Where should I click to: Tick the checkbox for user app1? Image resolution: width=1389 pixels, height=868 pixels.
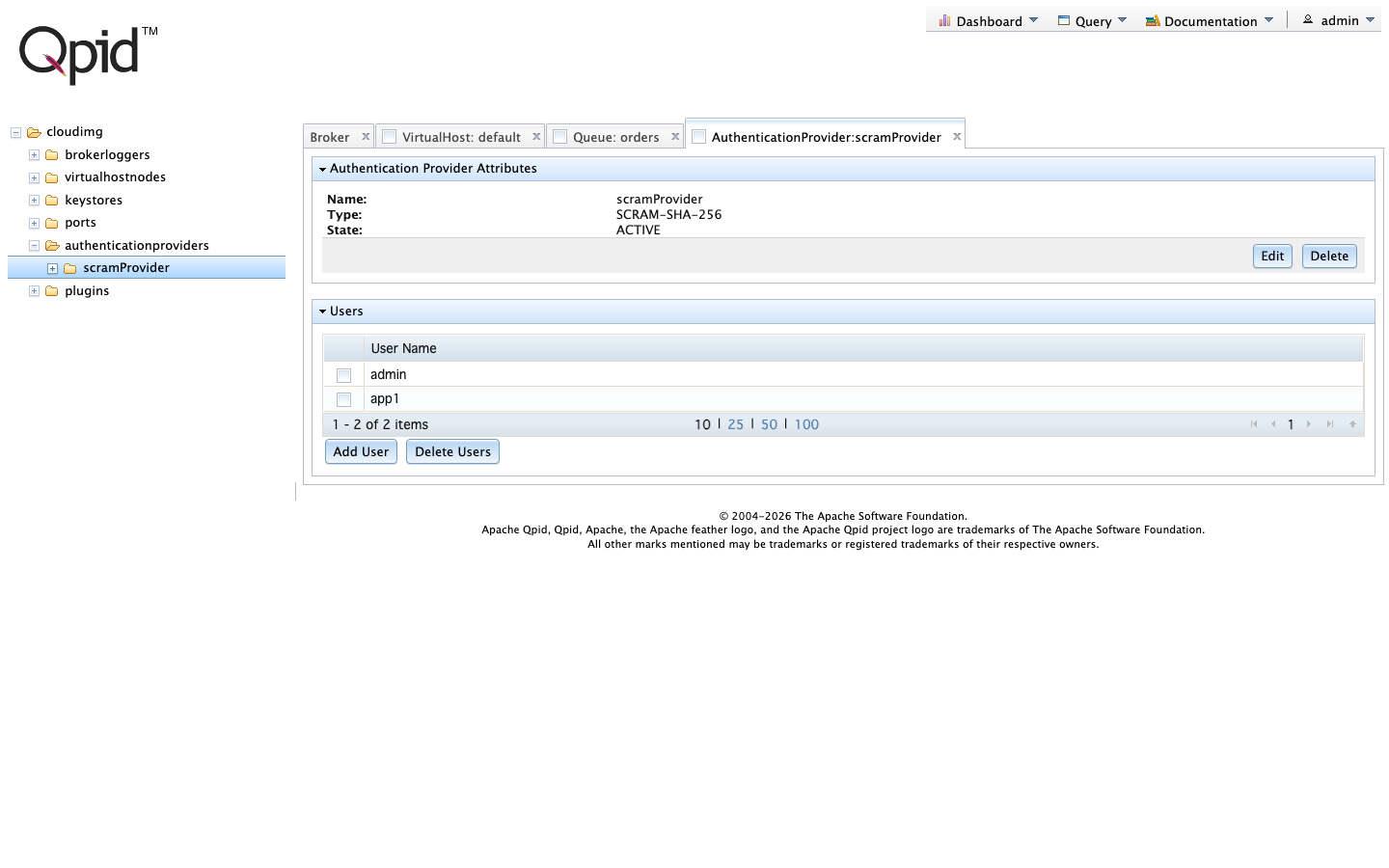(x=343, y=399)
